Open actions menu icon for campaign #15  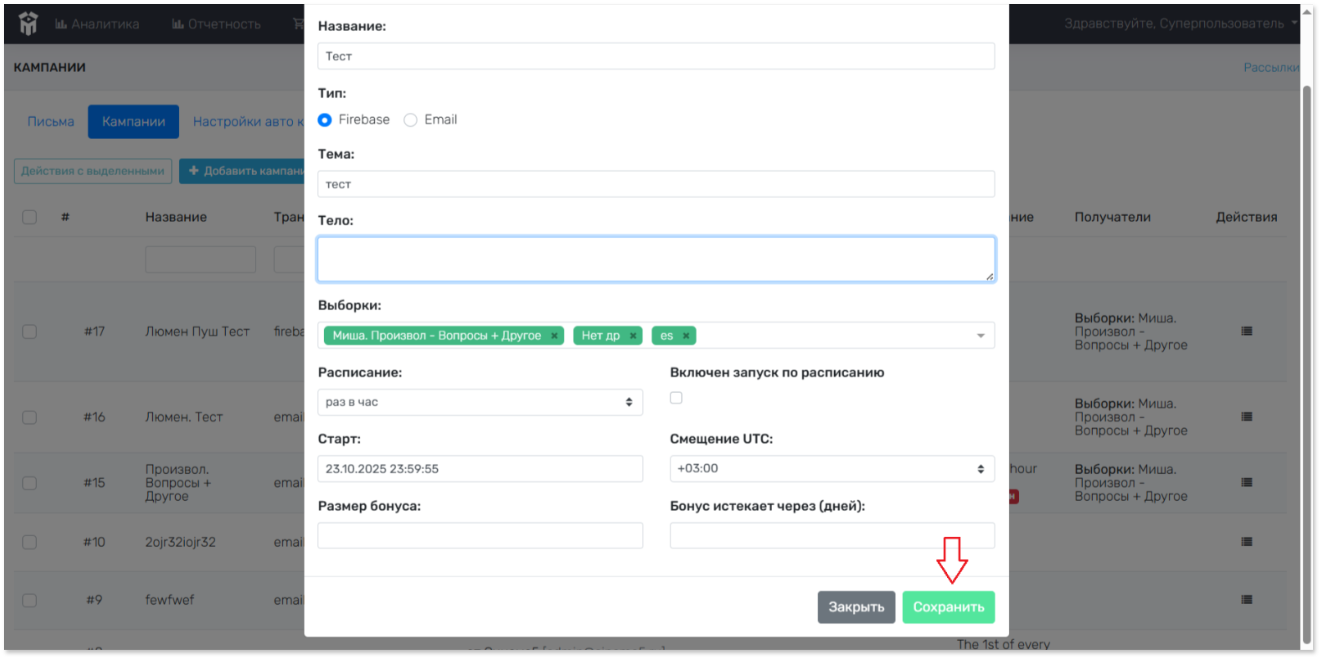[1246, 483]
